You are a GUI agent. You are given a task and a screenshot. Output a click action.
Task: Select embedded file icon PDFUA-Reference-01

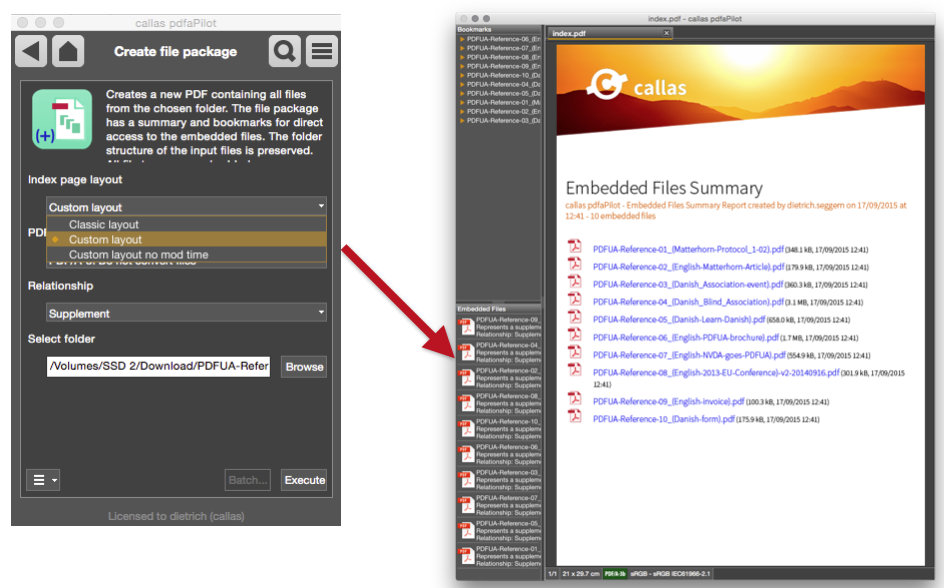point(467,556)
